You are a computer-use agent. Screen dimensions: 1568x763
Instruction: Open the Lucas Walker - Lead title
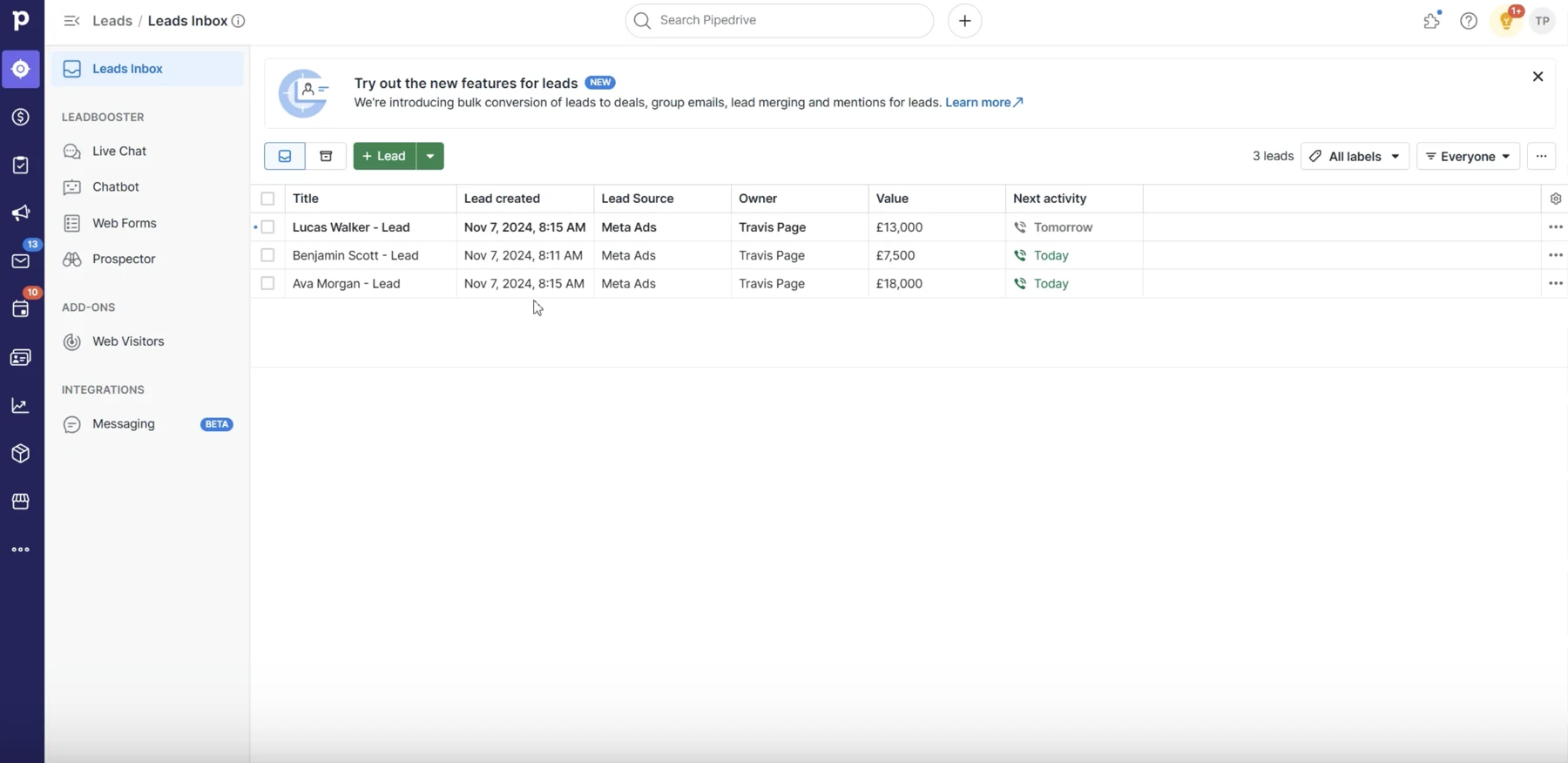(x=351, y=227)
